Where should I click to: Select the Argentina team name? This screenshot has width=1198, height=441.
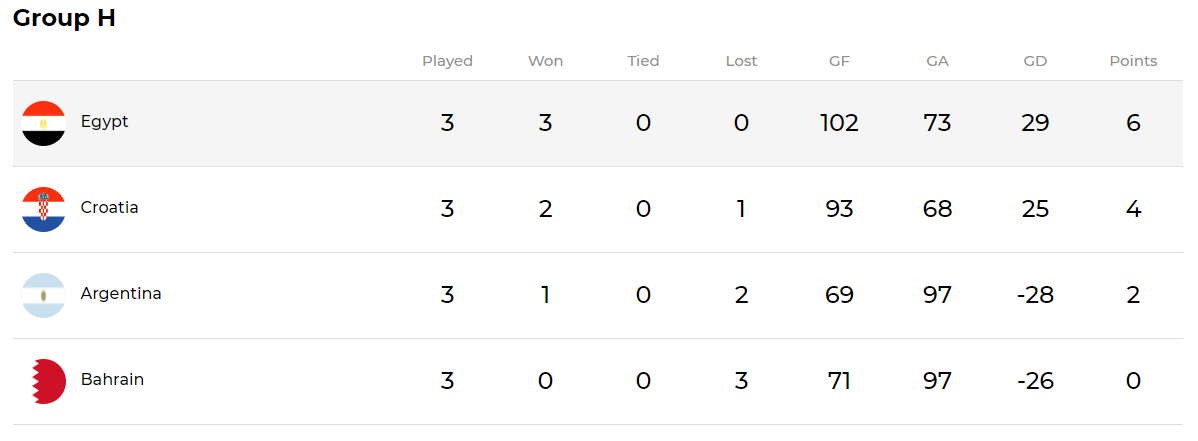[121, 294]
